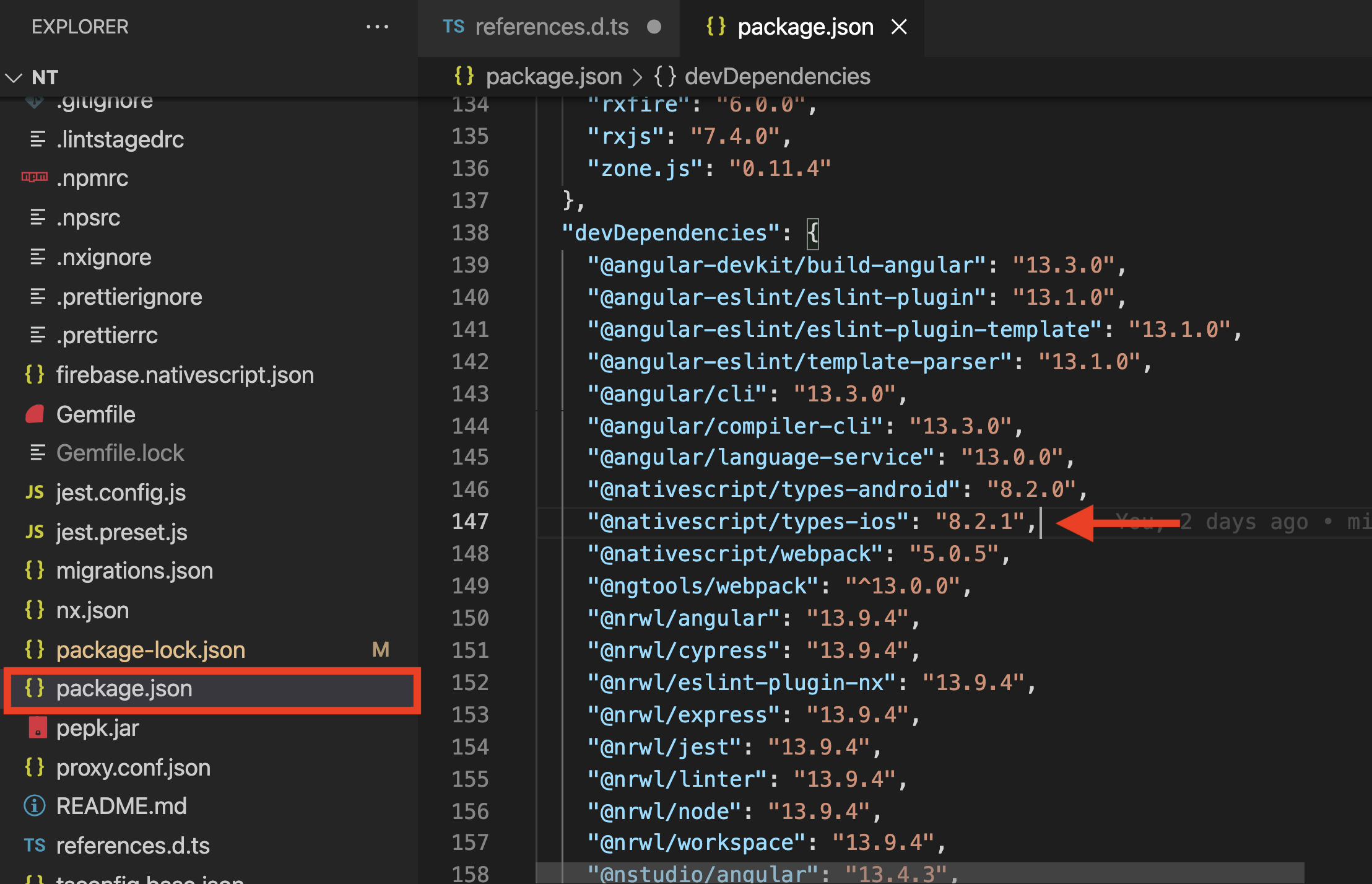
Task: Place cursor on "@nativescript/types-ios" line
Action: 811,522
